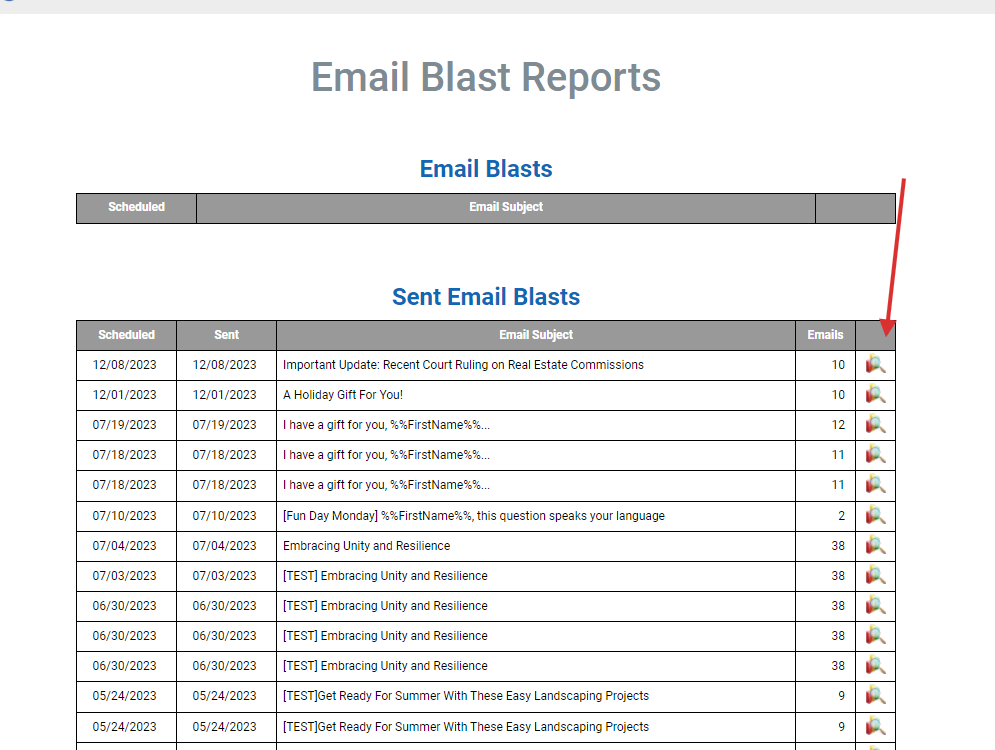Select Emails count 12 in 07/19/2023 row
Image resolution: width=995 pixels, height=750 pixels.
click(x=838, y=424)
